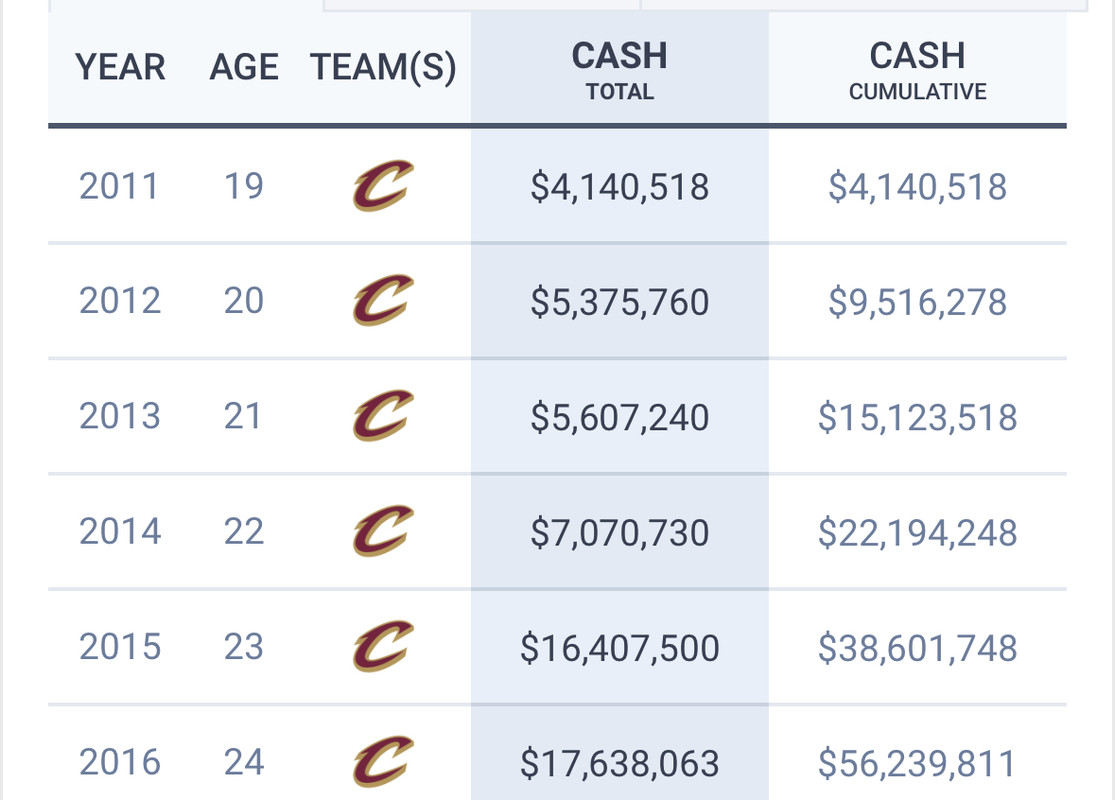Click age 23 cell in 2015 row
Viewport: 1115px width, 800px height.
[244, 647]
